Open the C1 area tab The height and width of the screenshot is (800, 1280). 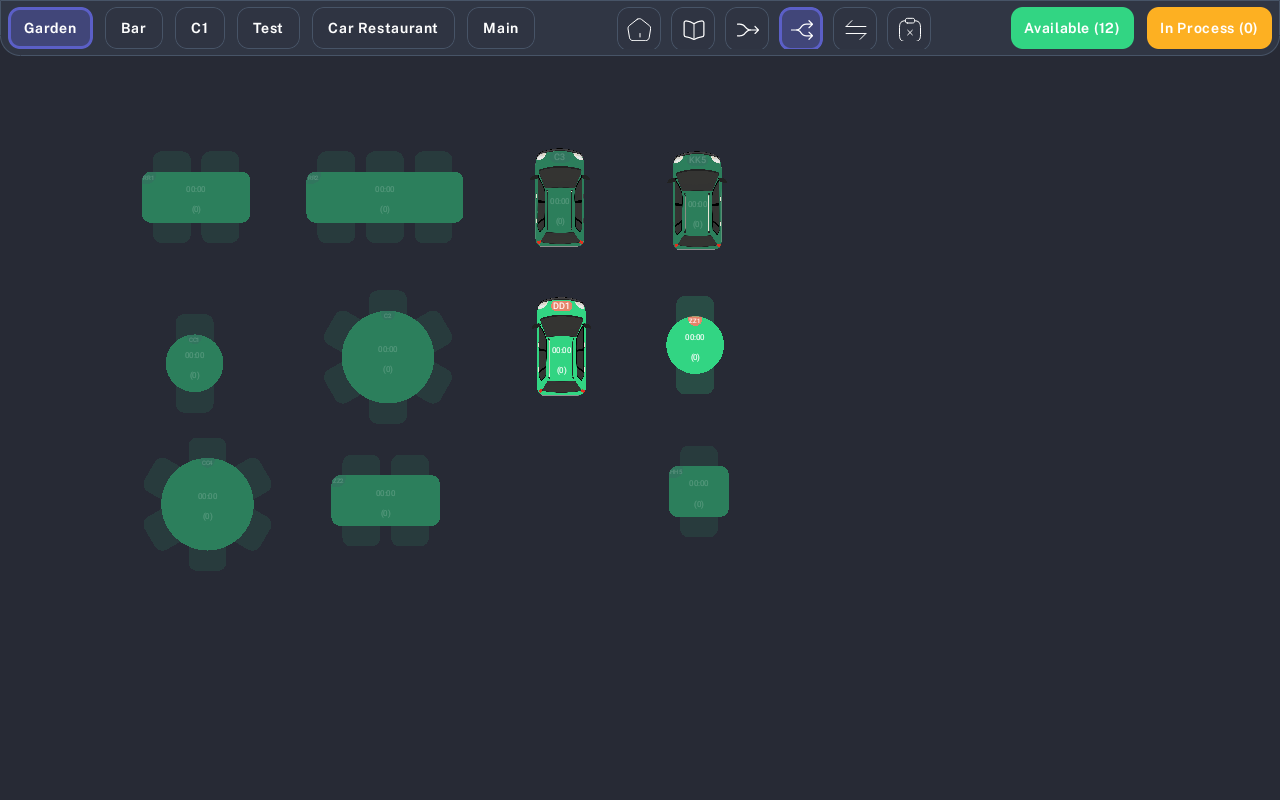click(x=200, y=28)
